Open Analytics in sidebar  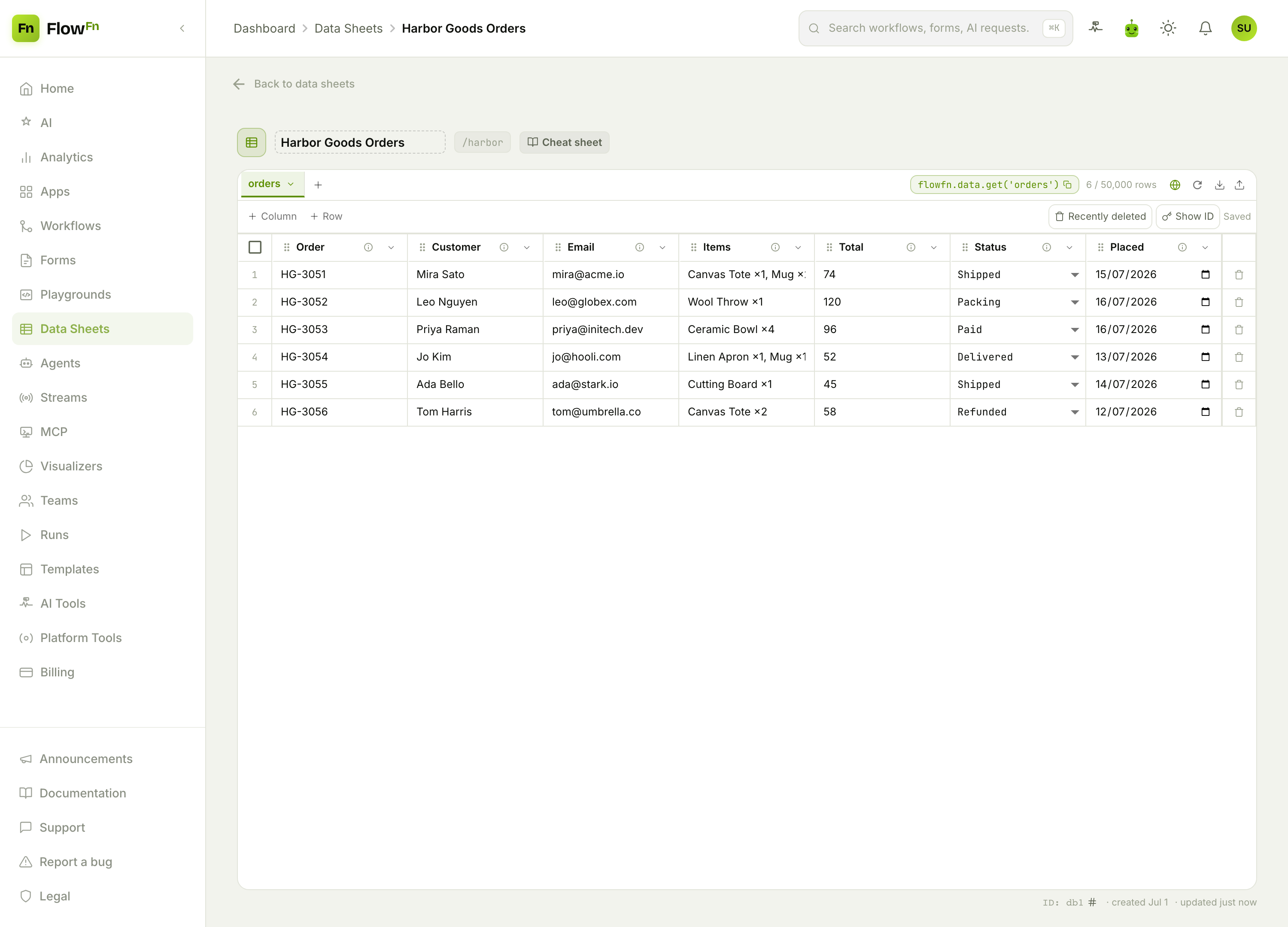coord(102,157)
